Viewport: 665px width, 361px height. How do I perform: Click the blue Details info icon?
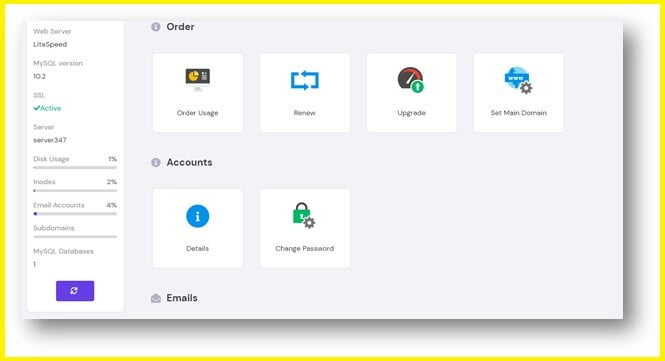coord(198,216)
